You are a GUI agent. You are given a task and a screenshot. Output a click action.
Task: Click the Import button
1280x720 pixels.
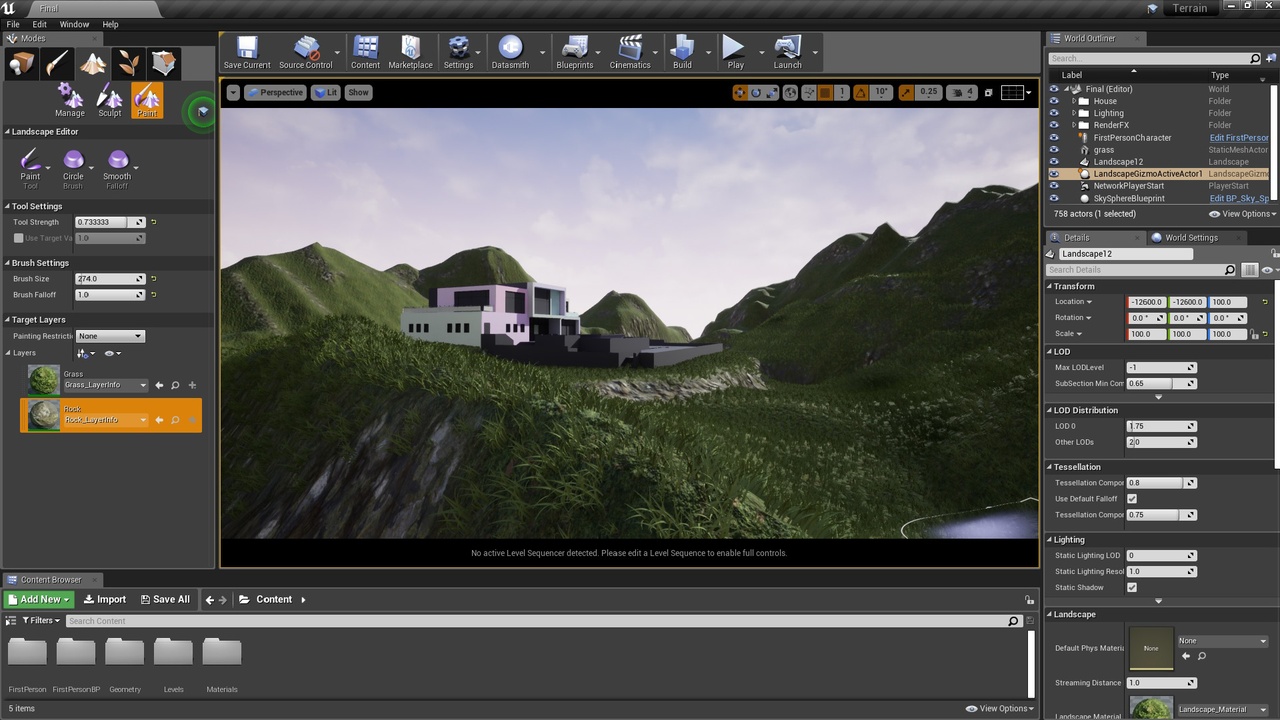point(104,599)
